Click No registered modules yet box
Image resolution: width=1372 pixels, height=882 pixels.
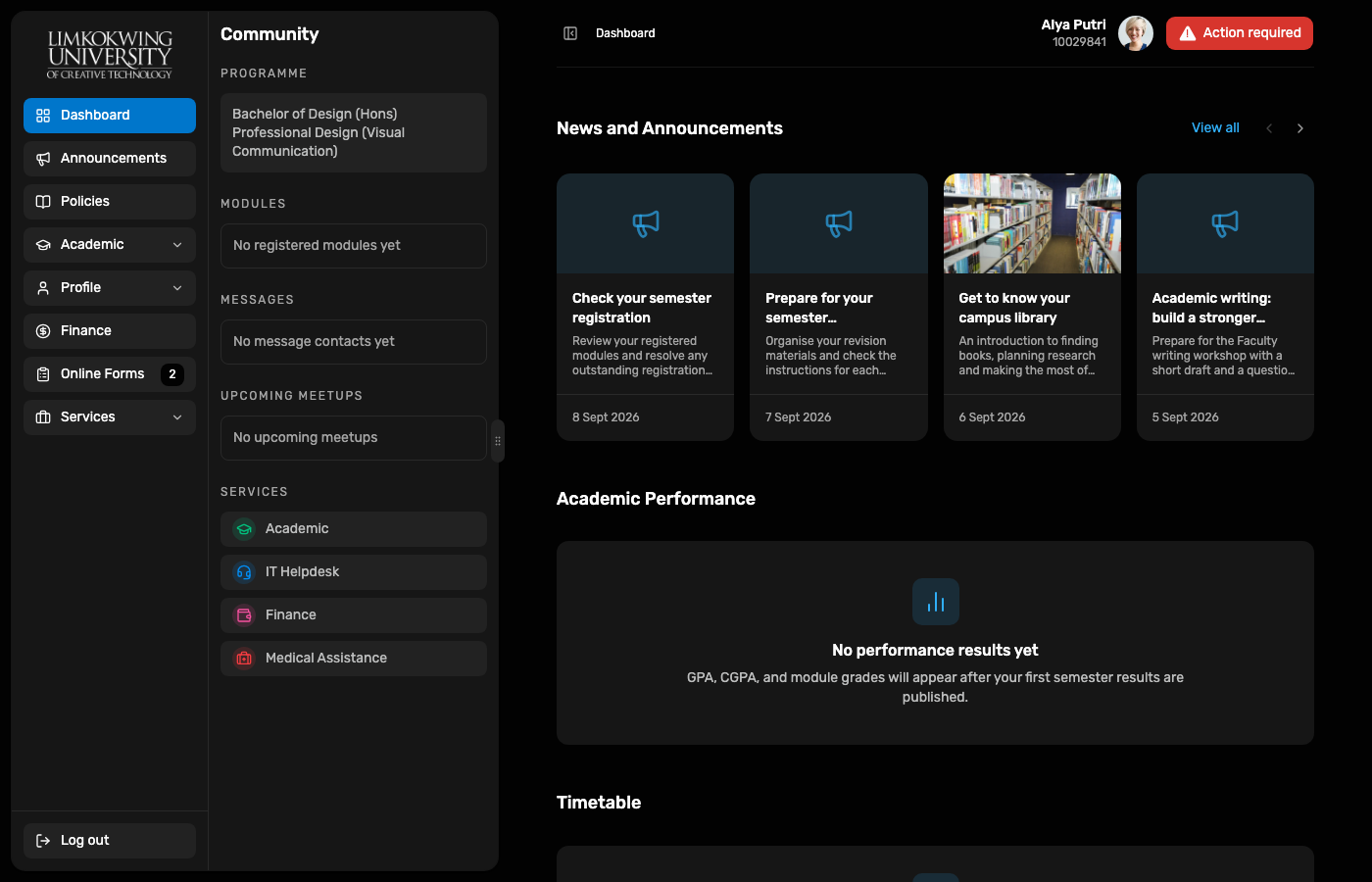pos(354,246)
